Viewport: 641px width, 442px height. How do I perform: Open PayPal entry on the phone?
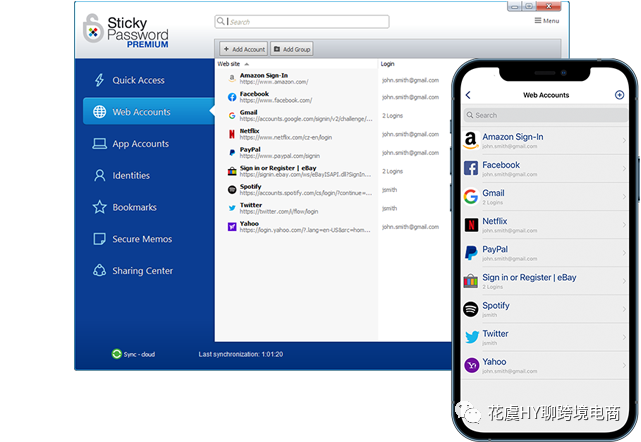[545, 253]
